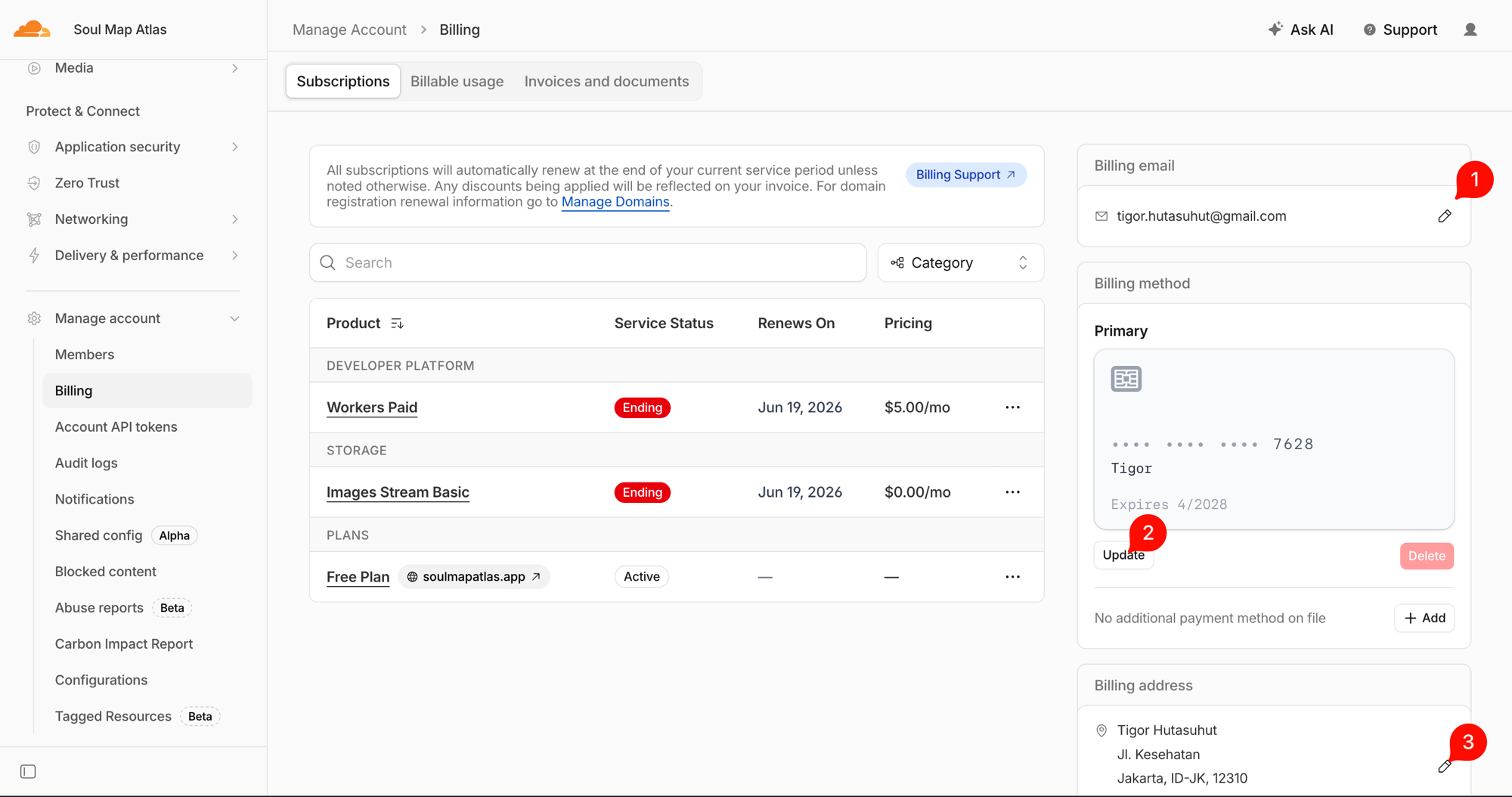Open the Workers Paid product link
This screenshot has width=1512, height=797.
click(x=372, y=408)
